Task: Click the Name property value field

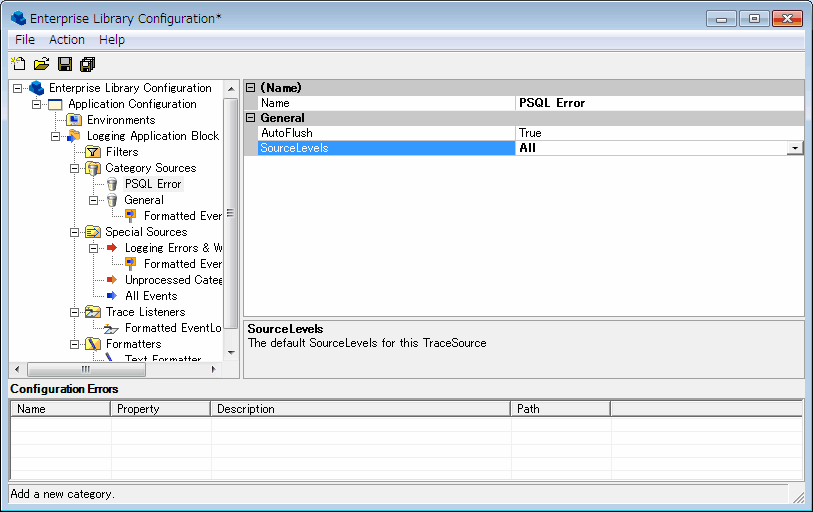Action: point(658,103)
